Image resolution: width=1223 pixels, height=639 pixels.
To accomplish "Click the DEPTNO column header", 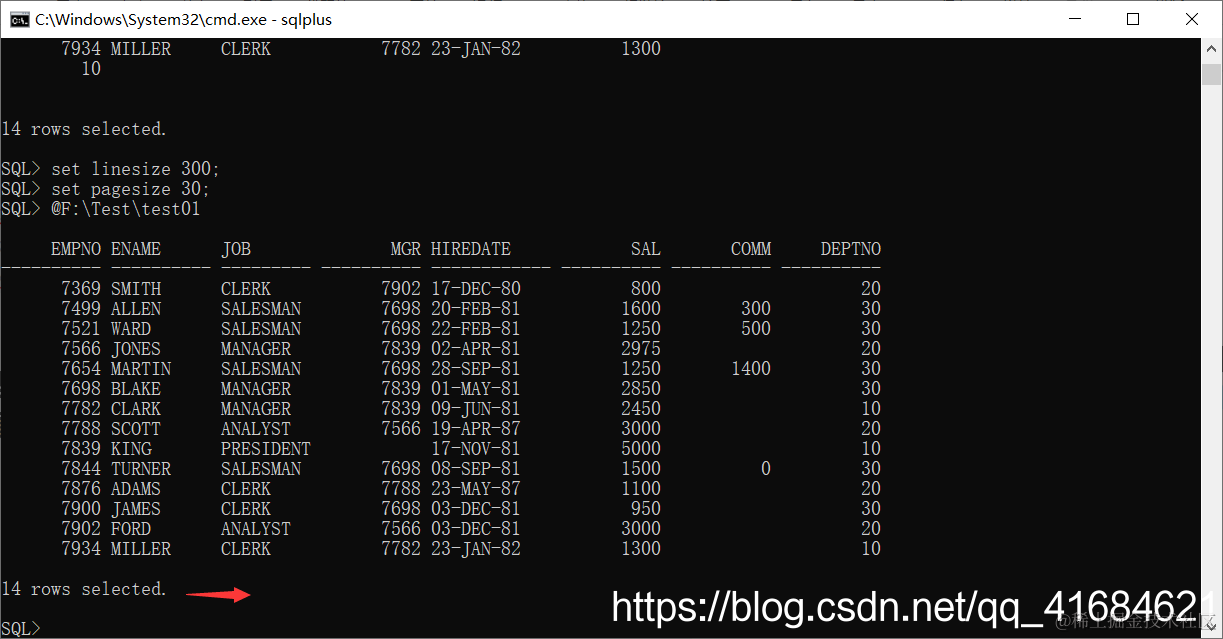I will click(x=851, y=249).
